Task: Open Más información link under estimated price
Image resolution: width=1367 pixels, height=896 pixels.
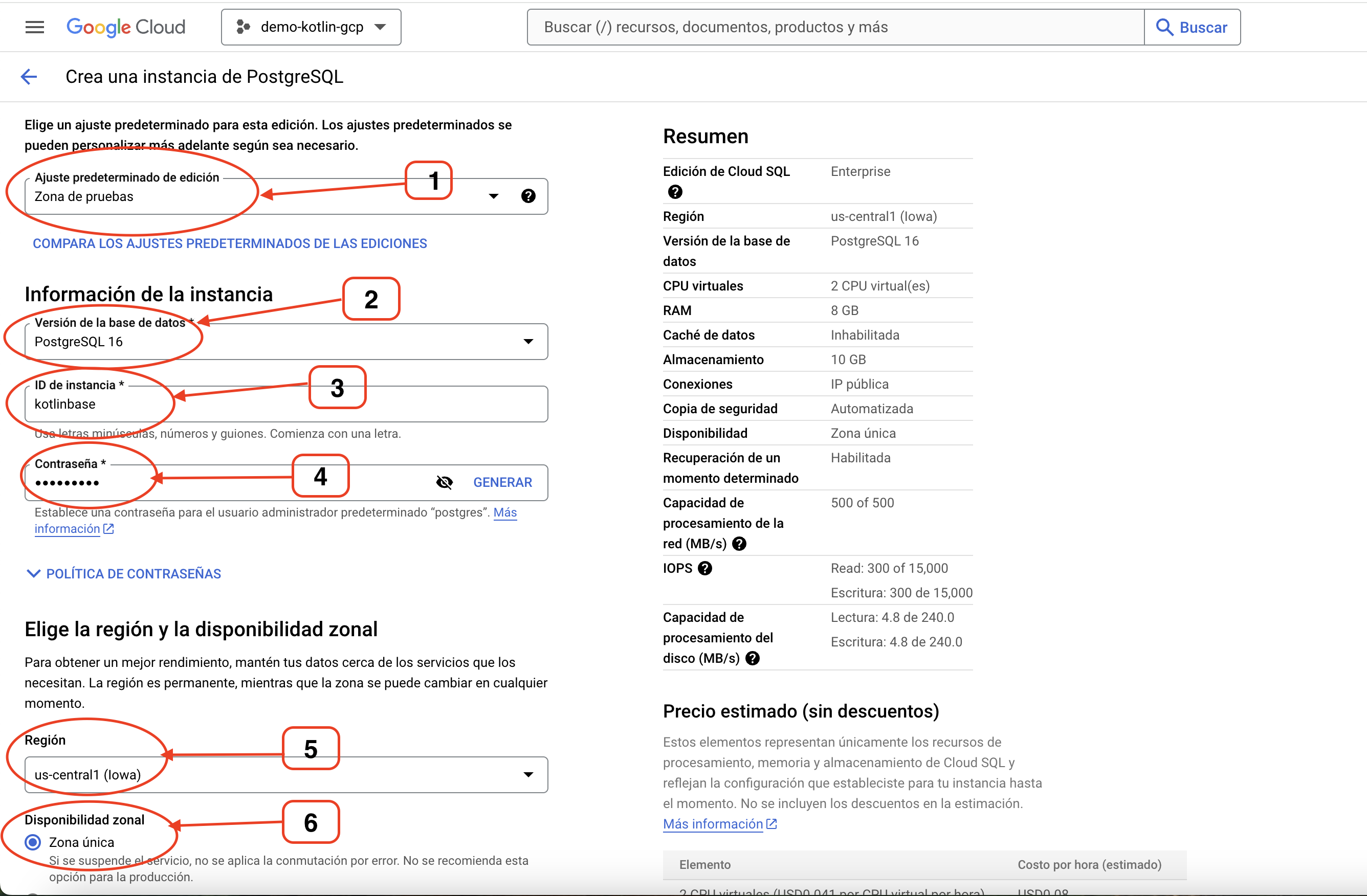Action: pos(713,824)
